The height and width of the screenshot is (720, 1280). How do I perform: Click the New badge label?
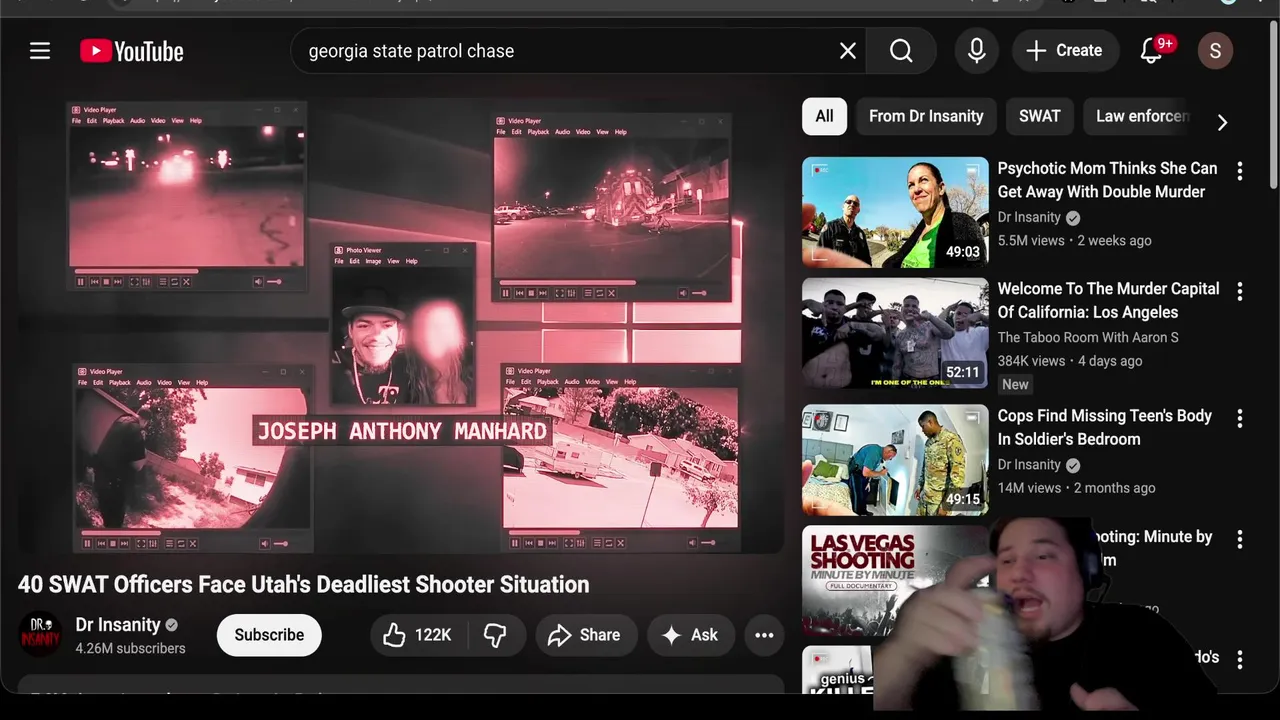[1015, 384]
